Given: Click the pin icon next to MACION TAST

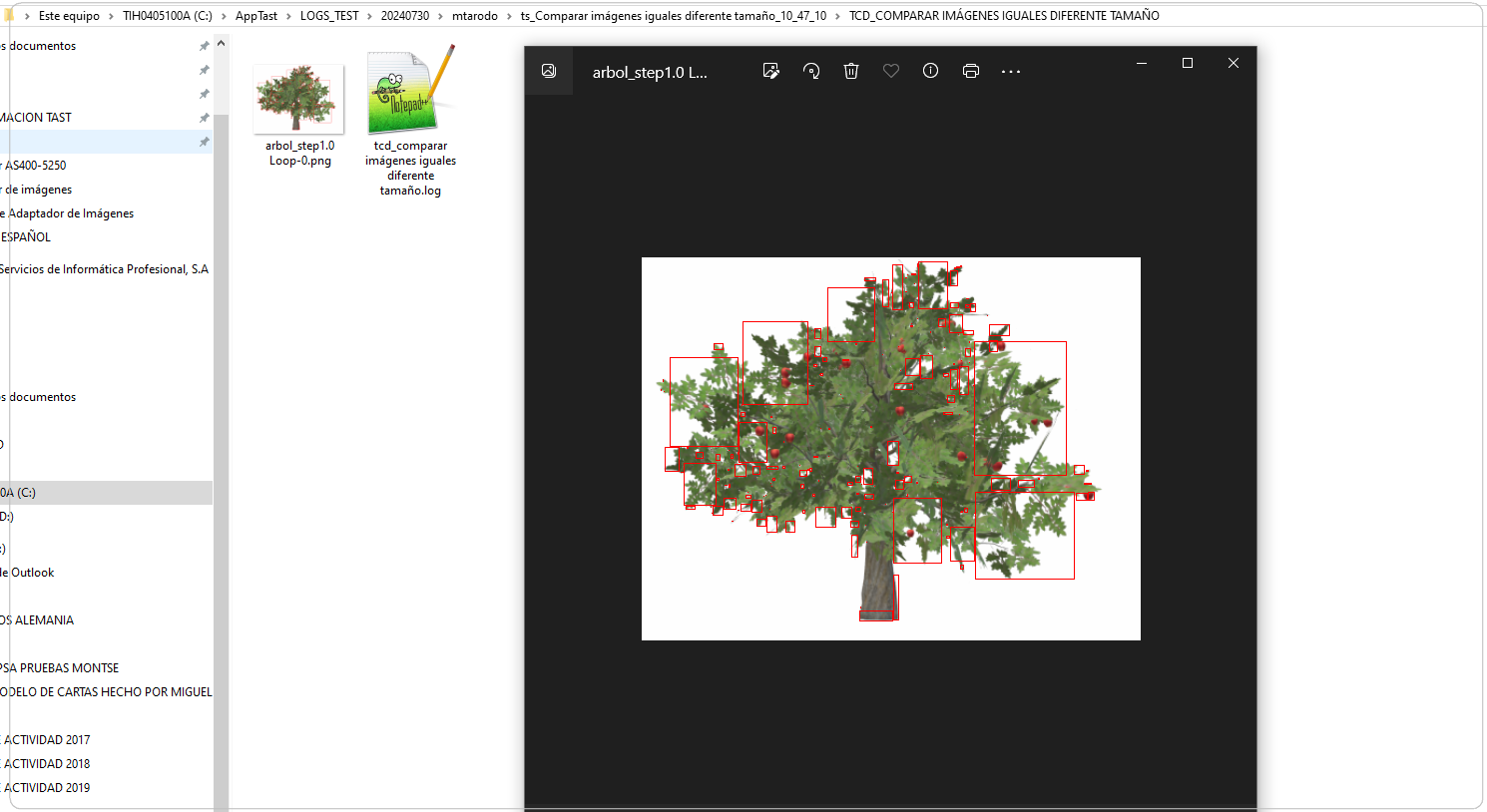Looking at the screenshot, I should (205, 118).
